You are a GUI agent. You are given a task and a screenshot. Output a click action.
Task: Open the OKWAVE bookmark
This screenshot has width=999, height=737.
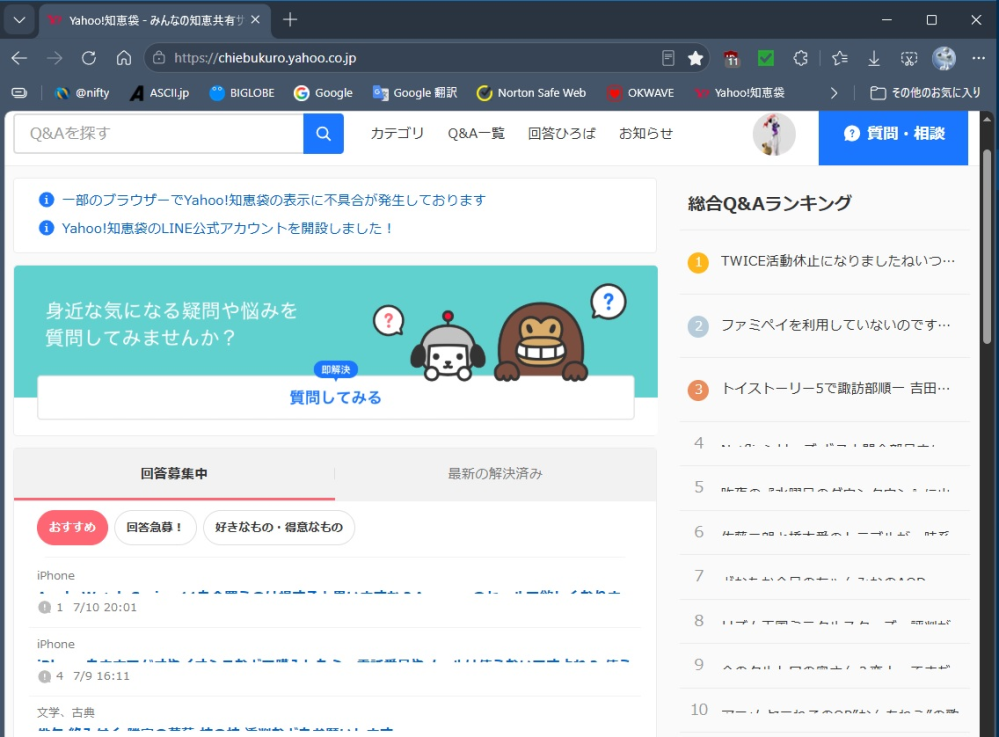(640, 93)
